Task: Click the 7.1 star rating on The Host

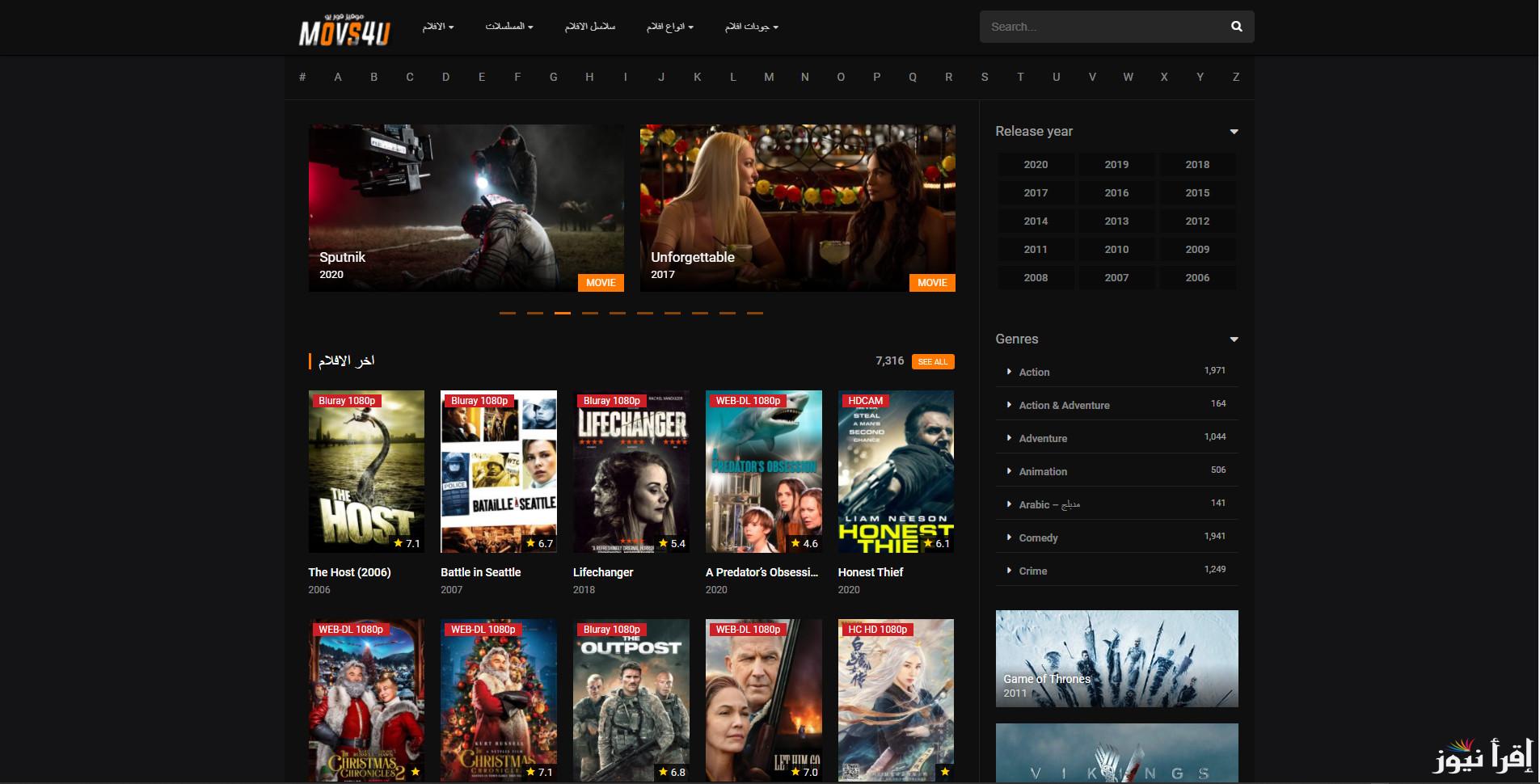Action: coord(407,544)
